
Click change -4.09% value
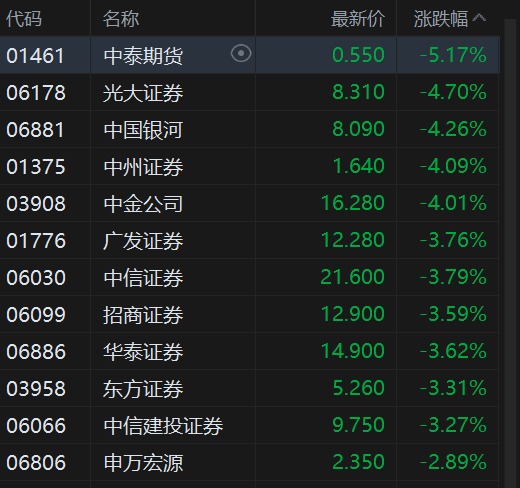[x=453, y=166]
